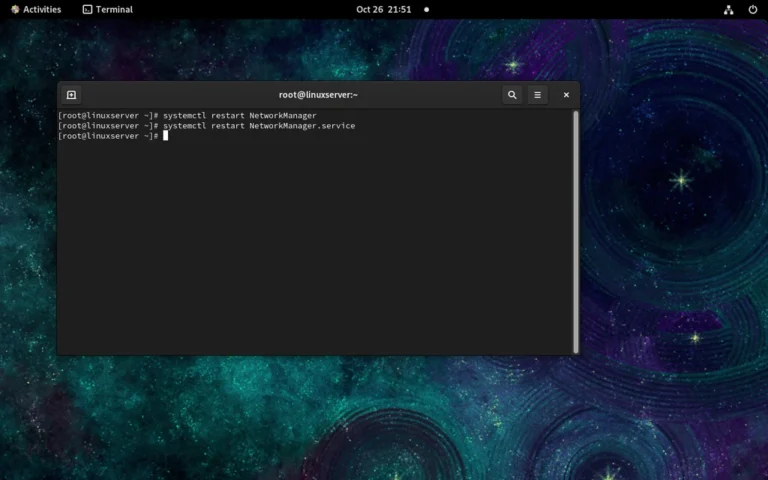768x480 pixels.
Task: Click the first line's [root@linuxserver ~]# prompt
Action: pos(108,116)
